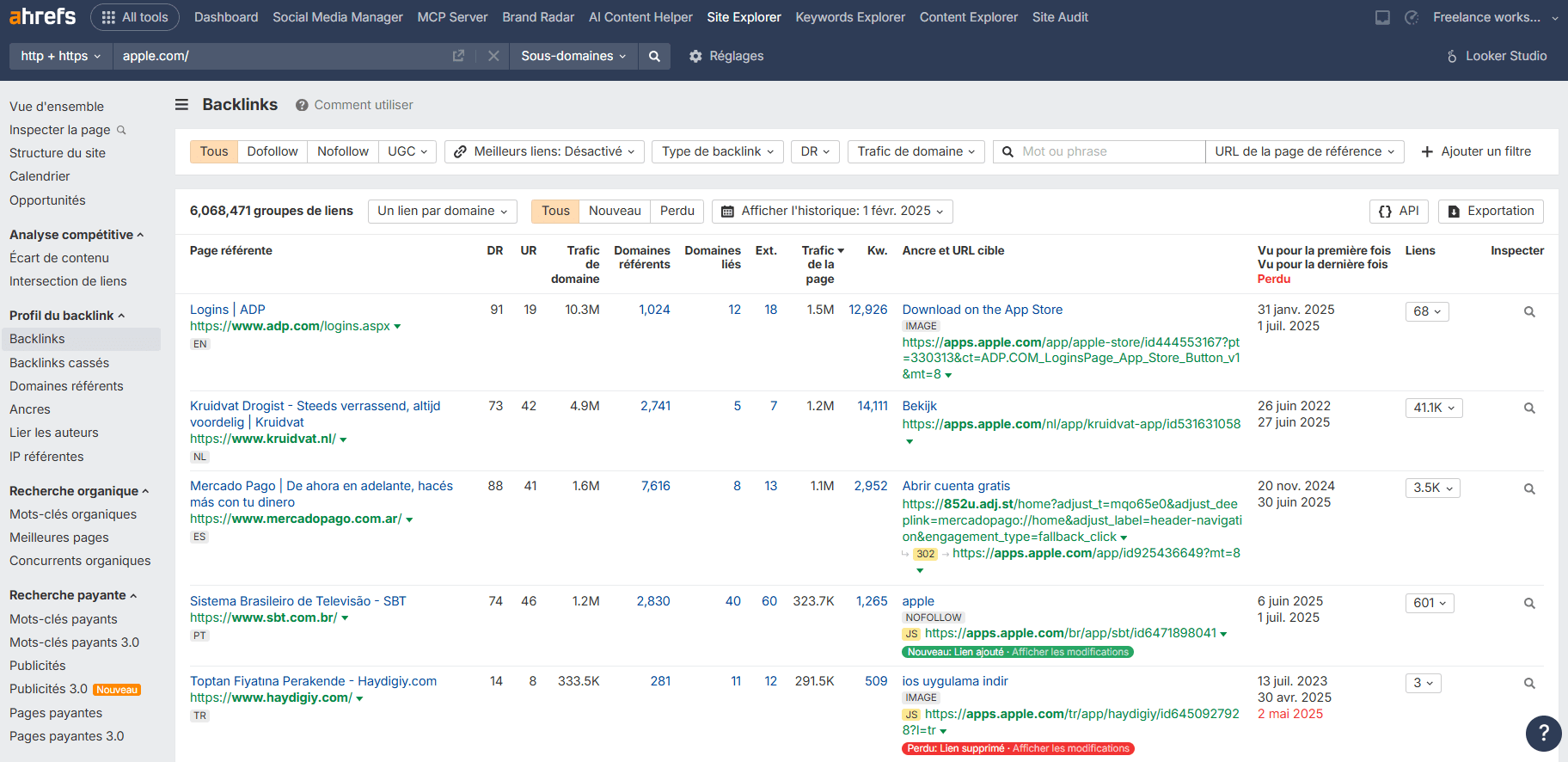The height and width of the screenshot is (762, 1568).
Task: Click the search magnifier button
Action: (x=654, y=56)
